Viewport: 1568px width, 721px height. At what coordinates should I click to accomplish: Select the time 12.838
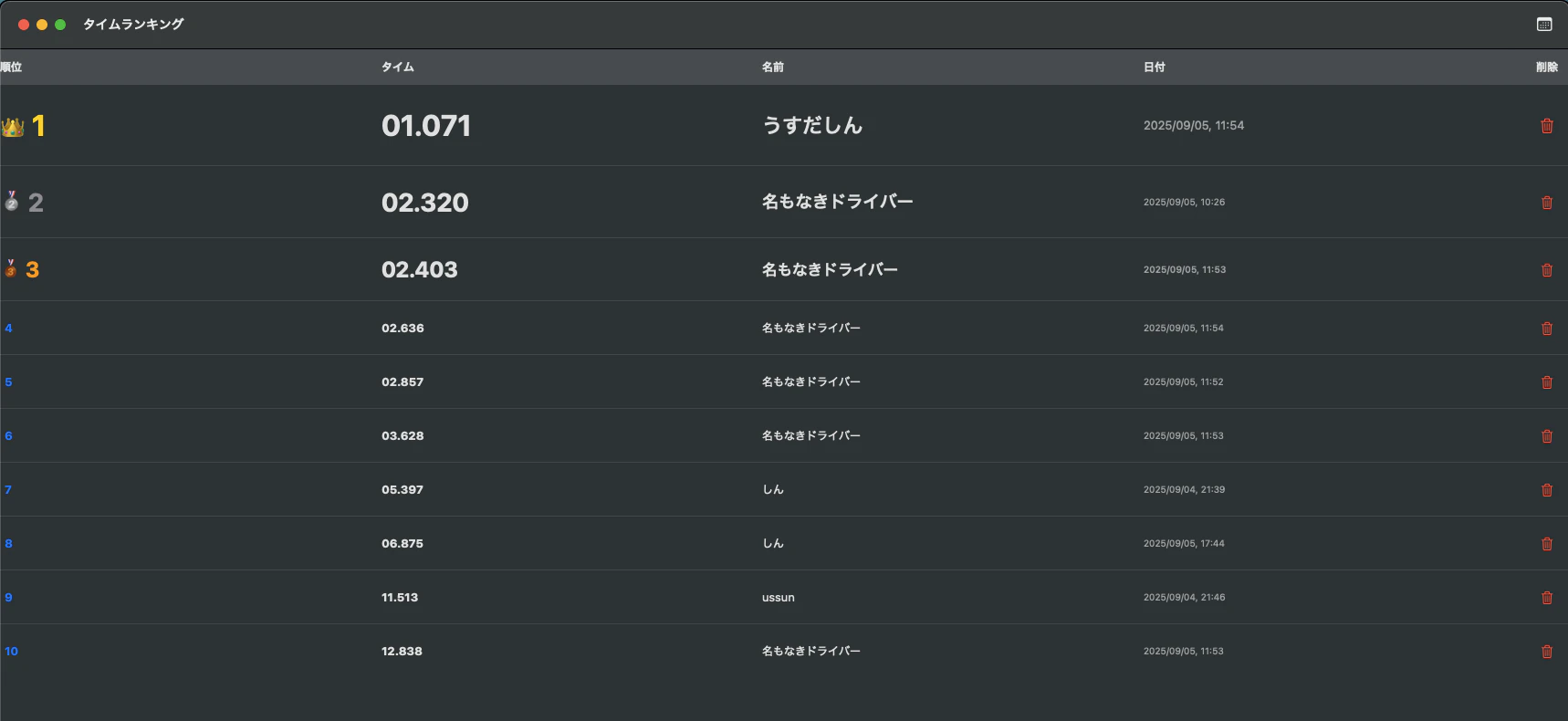tap(402, 651)
